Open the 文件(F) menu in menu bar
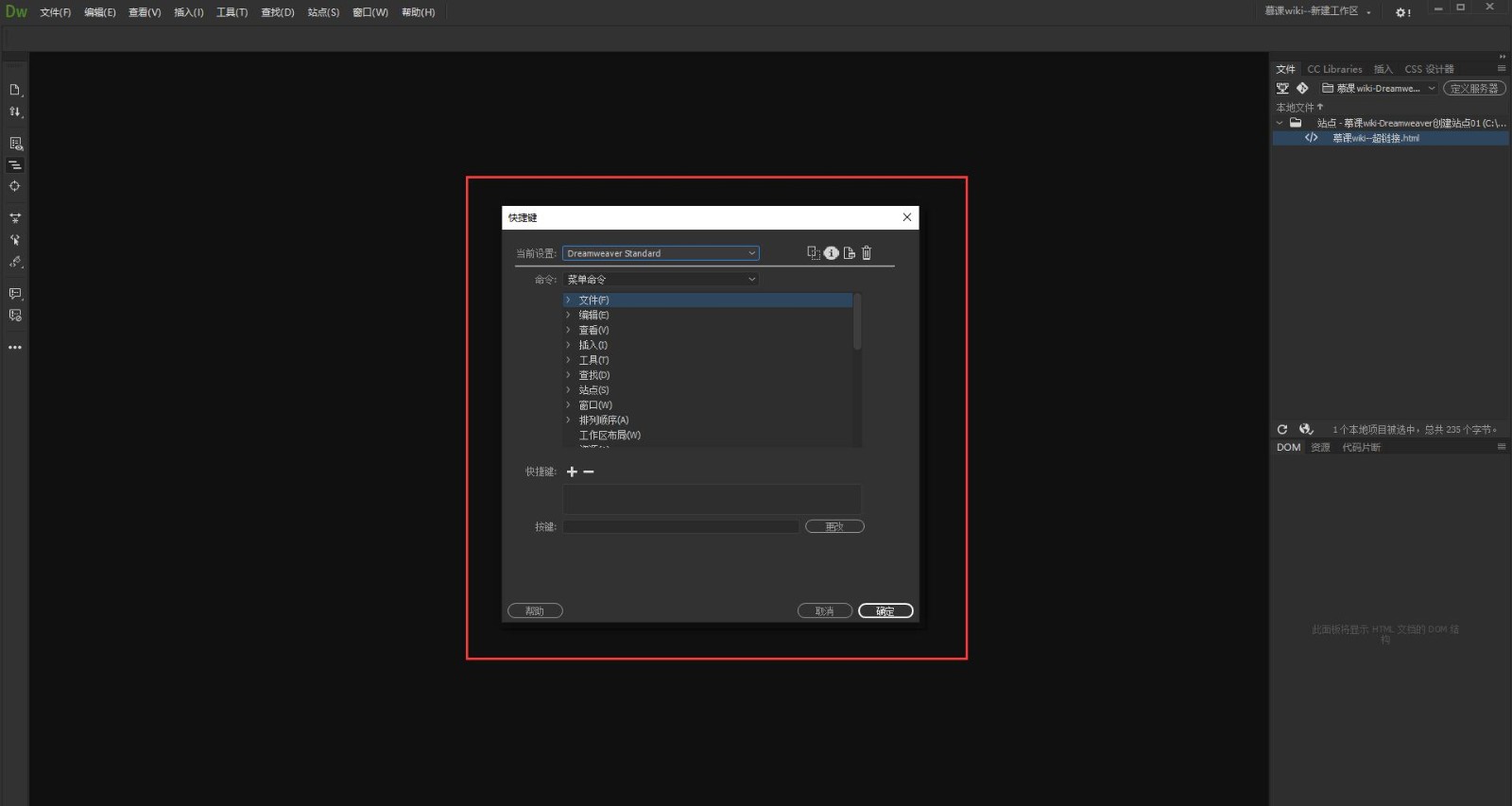 [x=56, y=12]
